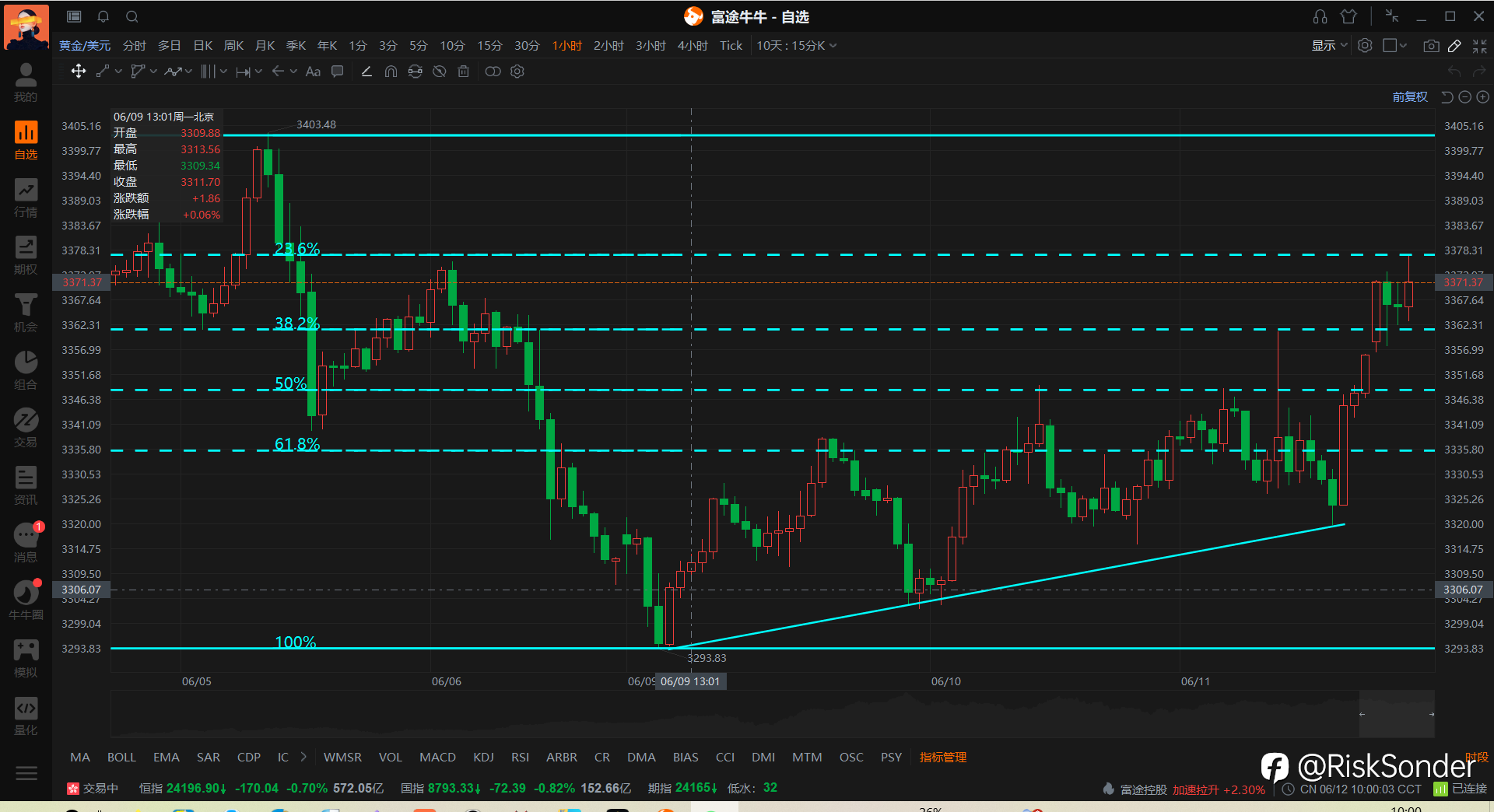Screen dimensions: 1494x812
Task: Select the Fibonacci vertical lines tool
Action: 208,72
